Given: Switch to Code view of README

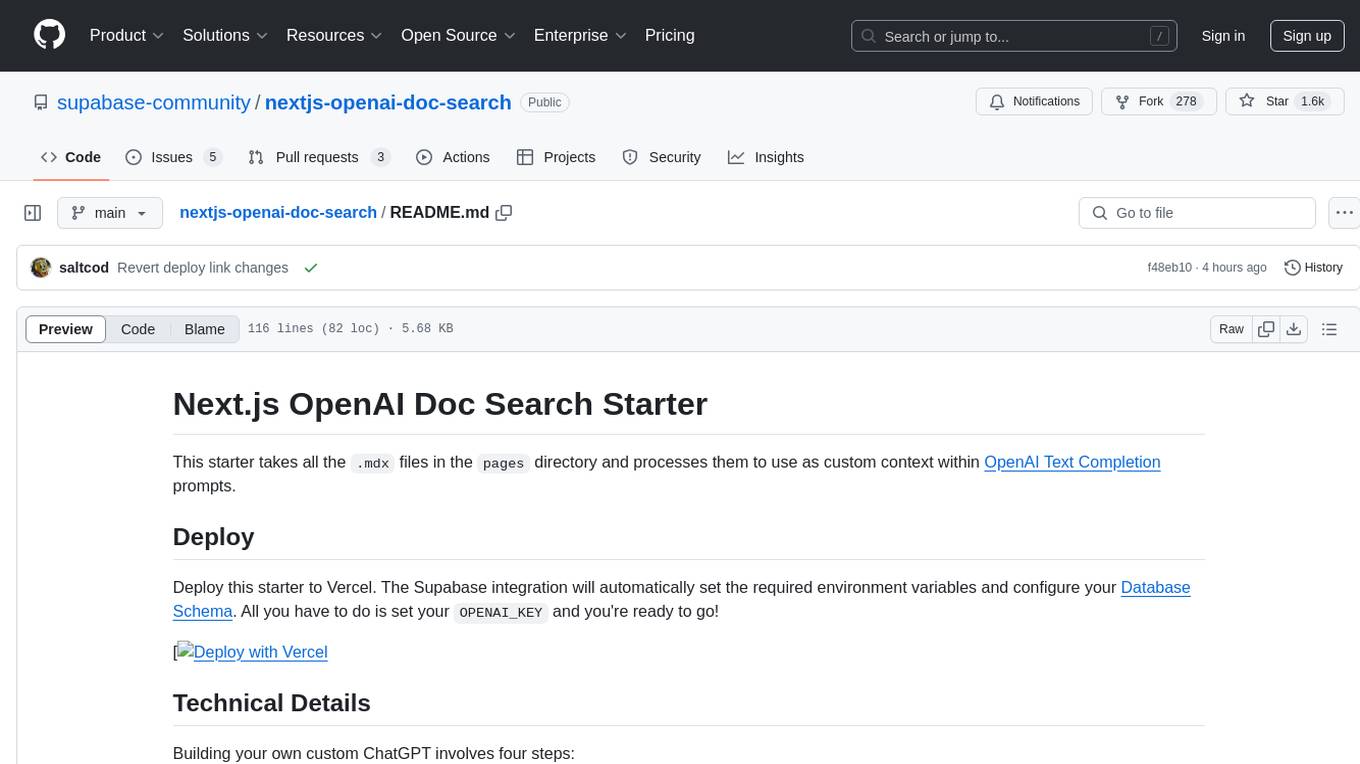Looking at the screenshot, I should 138,329.
